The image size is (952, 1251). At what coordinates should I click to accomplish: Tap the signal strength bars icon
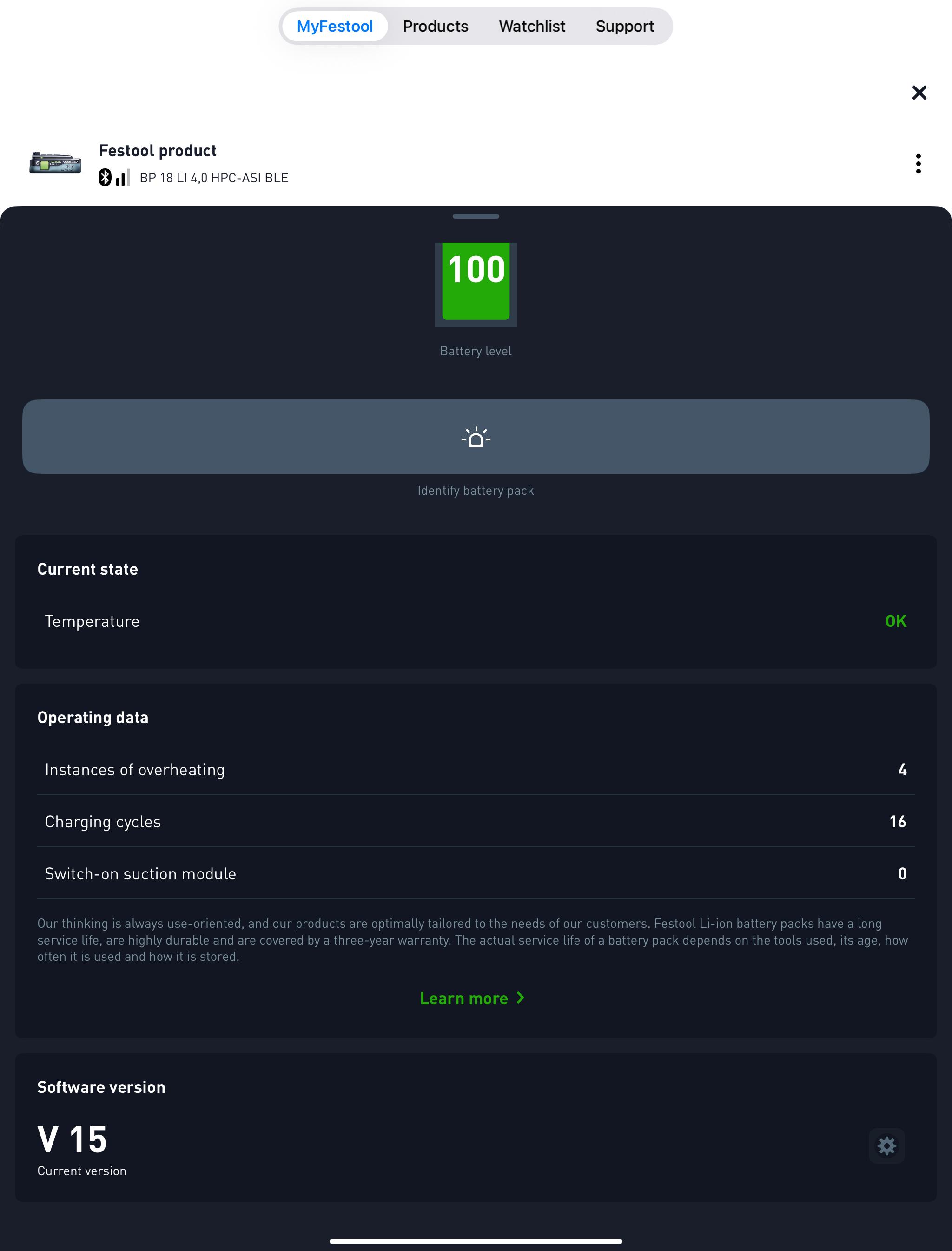point(122,177)
